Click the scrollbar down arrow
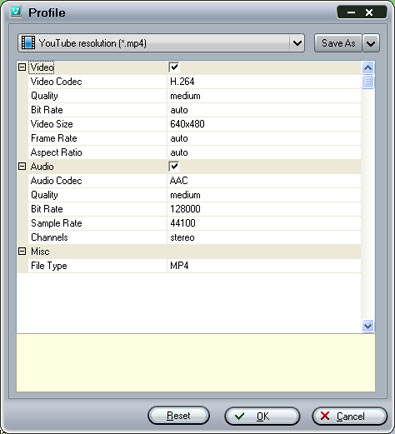 coord(368,326)
